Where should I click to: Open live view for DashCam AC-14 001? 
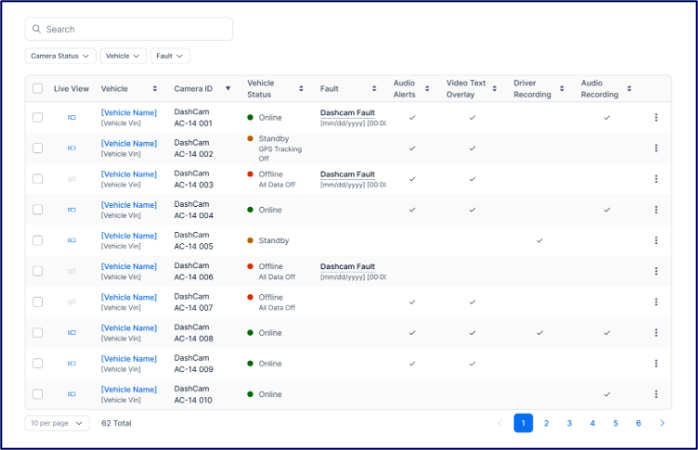[x=72, y=118]
